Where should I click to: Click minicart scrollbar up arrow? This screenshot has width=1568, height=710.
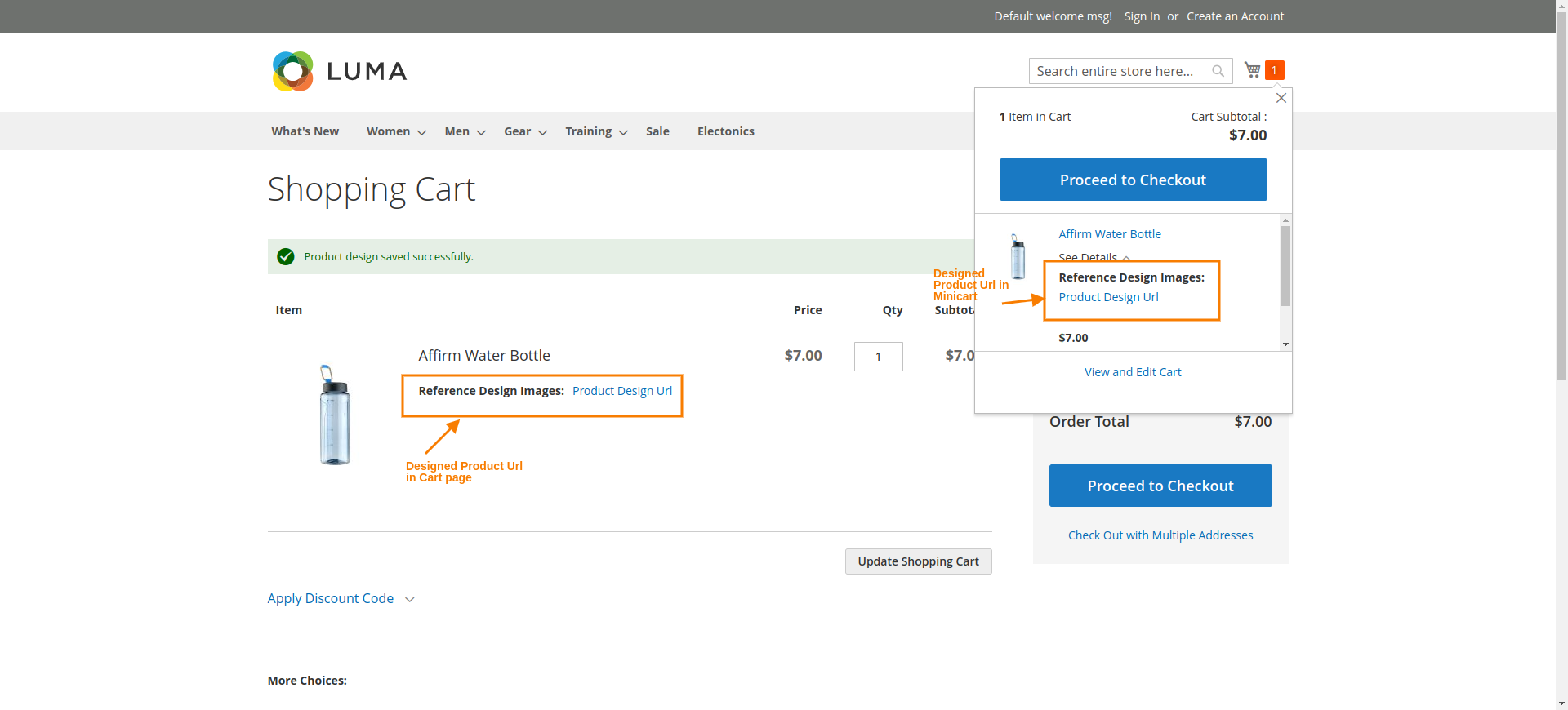tap(1285, 220)
